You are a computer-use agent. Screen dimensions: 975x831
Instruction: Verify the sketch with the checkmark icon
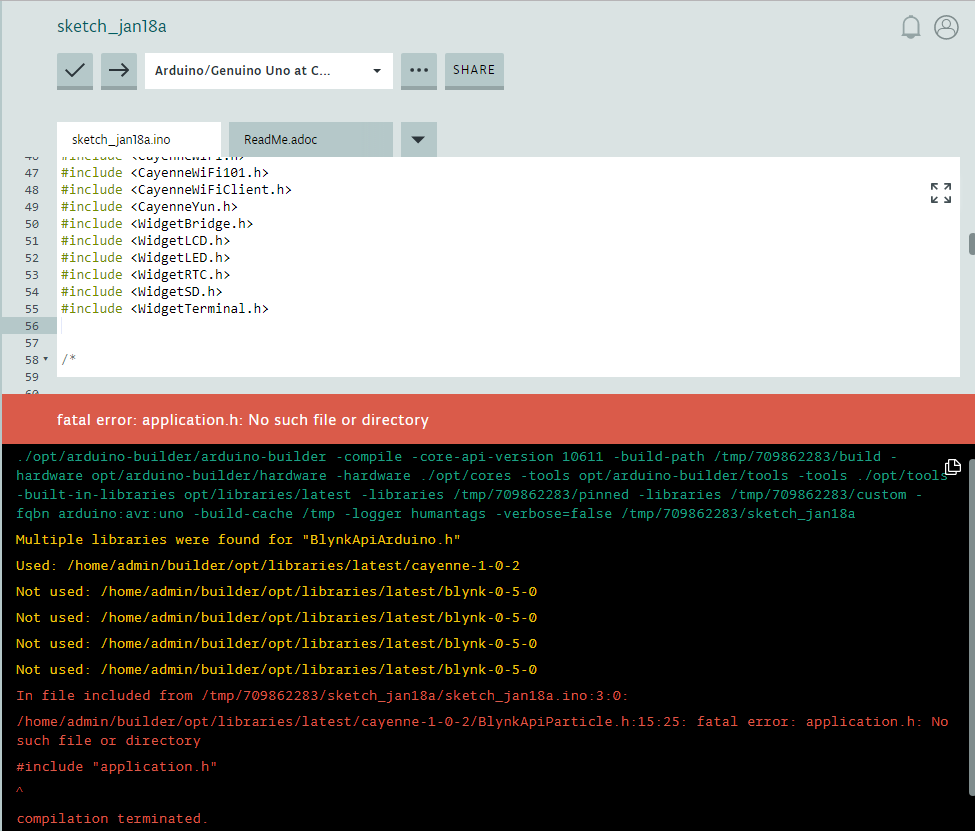click(x=74, y=71)
